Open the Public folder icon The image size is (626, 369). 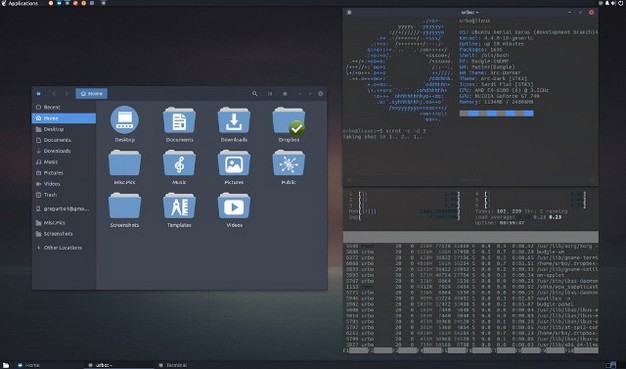pos(289,163)
